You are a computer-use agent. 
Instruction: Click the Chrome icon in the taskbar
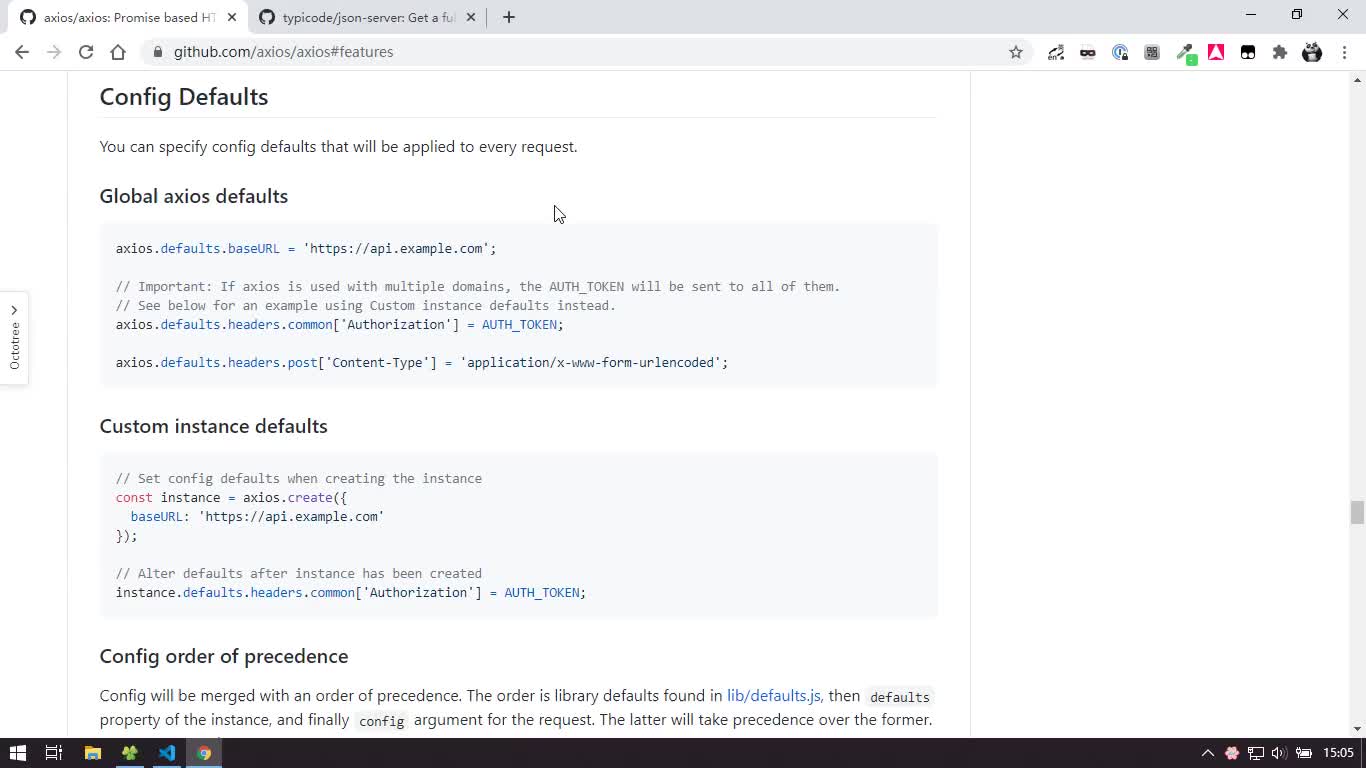click(x=203, y=753)
